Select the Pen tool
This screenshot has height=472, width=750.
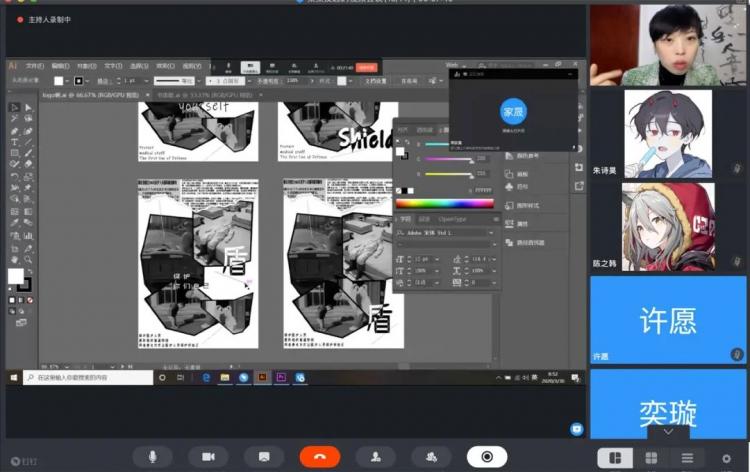point(14,131)
